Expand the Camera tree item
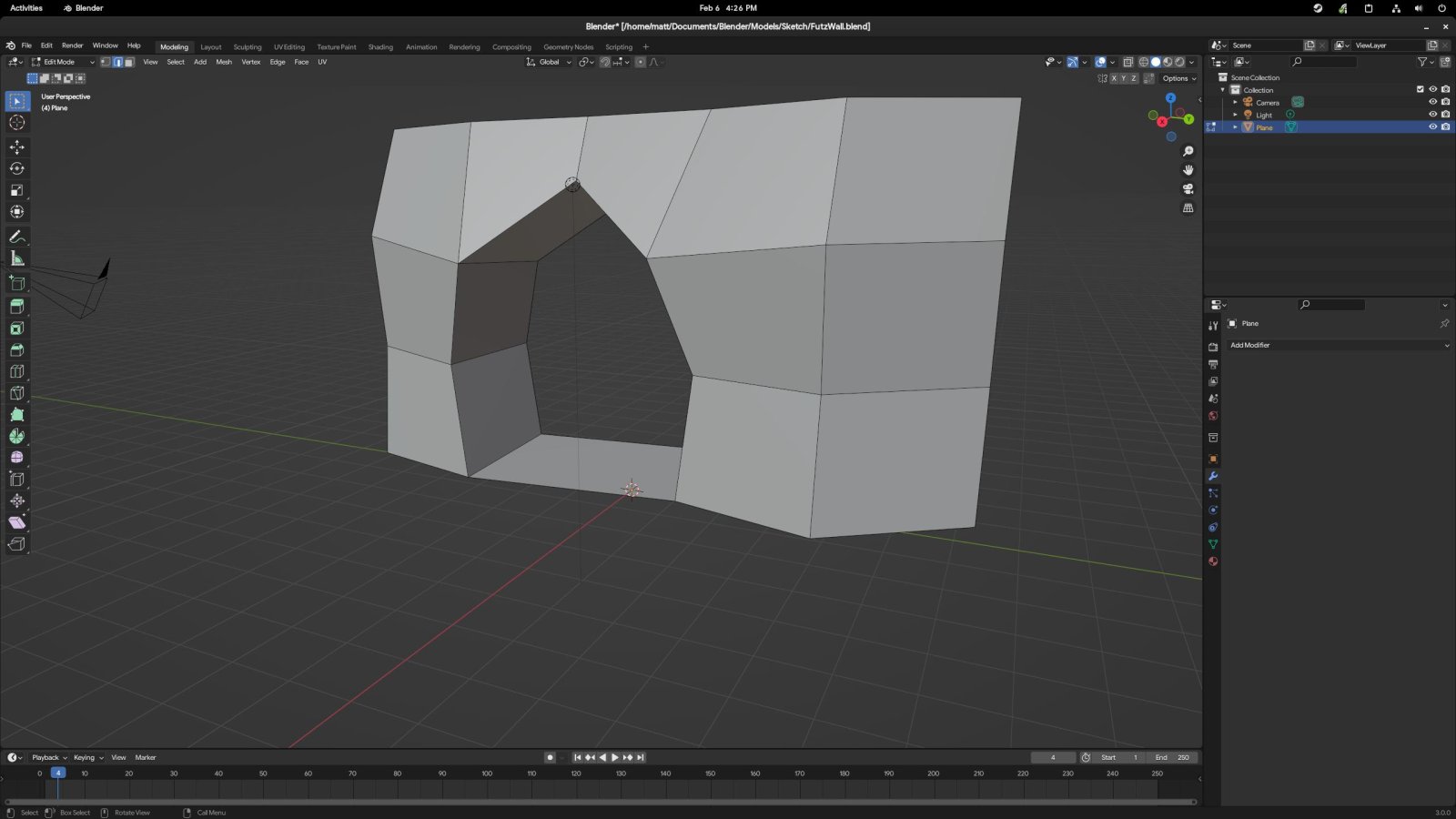1456x819 pixels. click(1235, 102)
